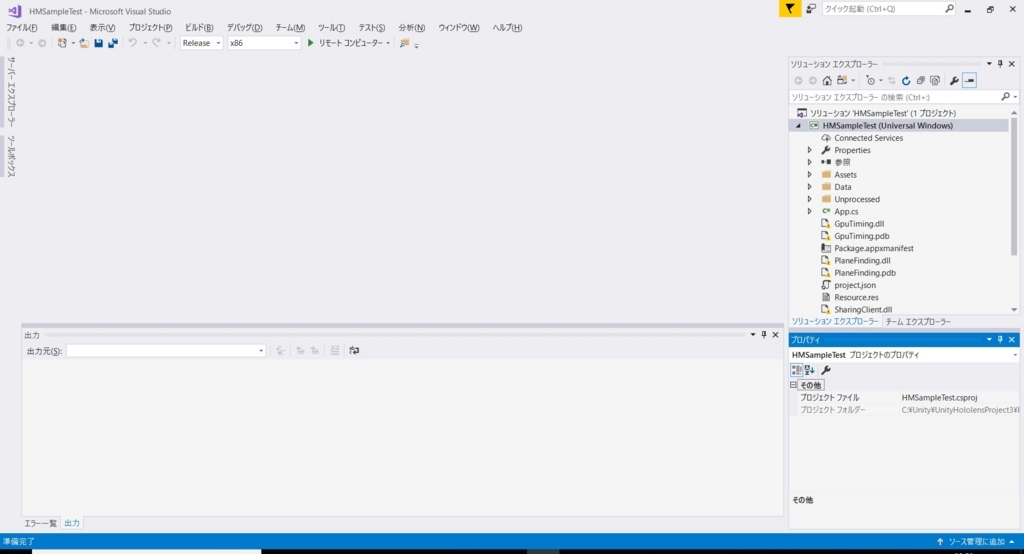The height and width of the screenshot is (554, 1024).
Task: Open the サーバー エクスプローラー side tab
Action: pos(11,91)
